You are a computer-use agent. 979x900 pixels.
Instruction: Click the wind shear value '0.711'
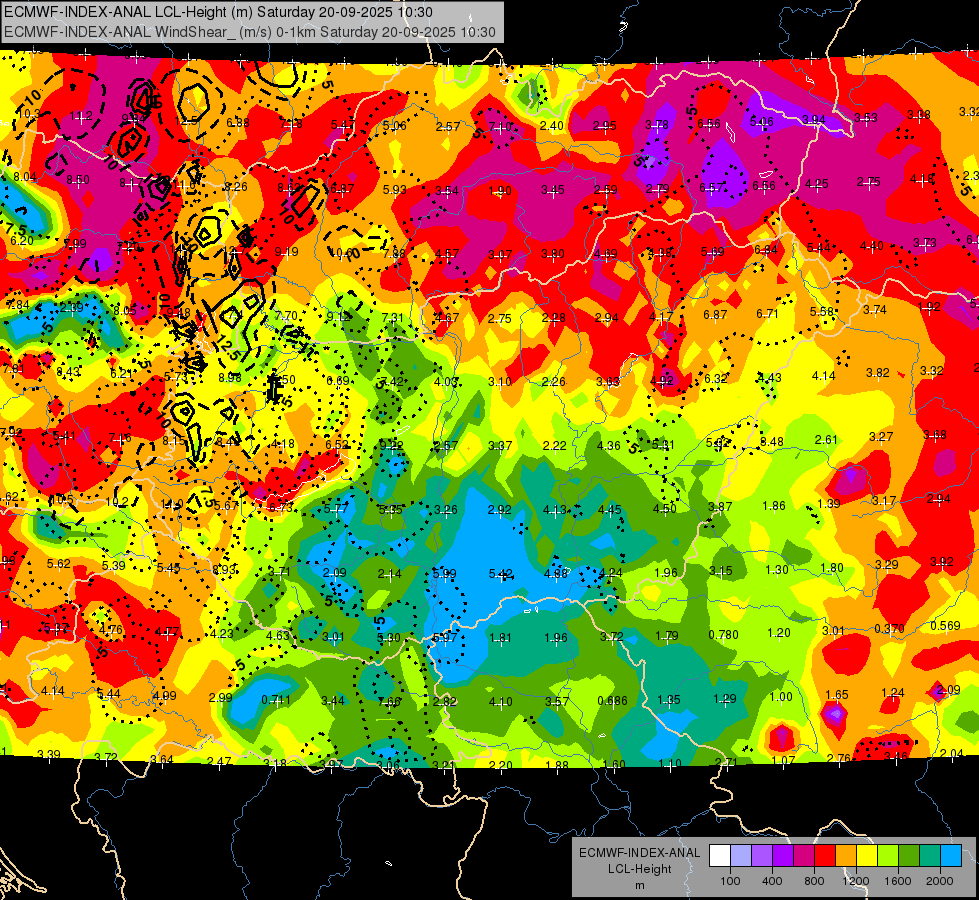tap(275, 699)
